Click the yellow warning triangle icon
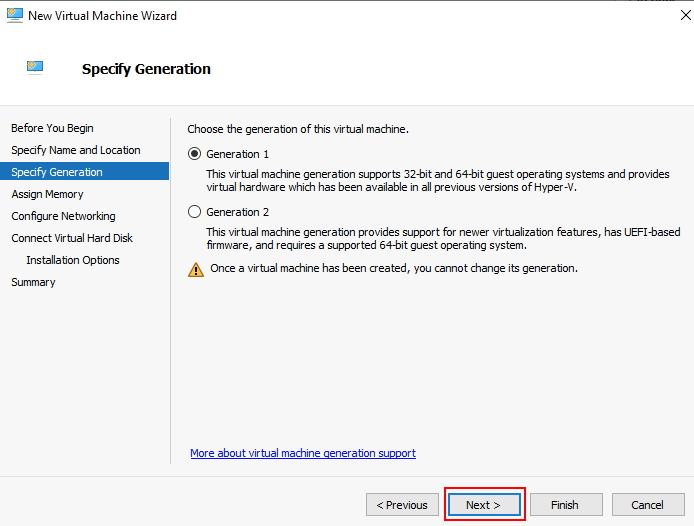 click(195, 269)
